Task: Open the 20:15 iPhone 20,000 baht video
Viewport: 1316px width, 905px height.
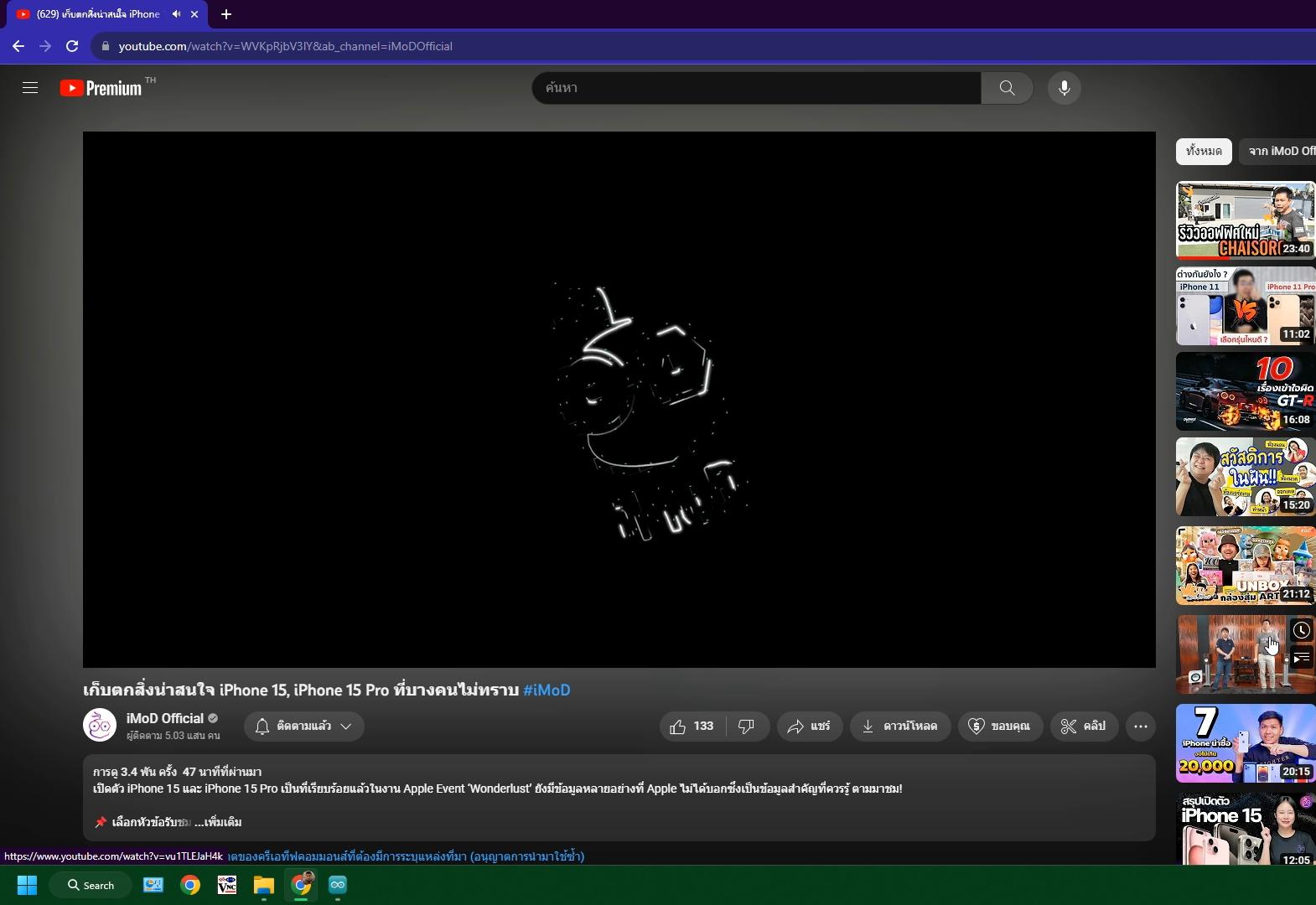Action: pyautogui.click(x=1246, y=743)
